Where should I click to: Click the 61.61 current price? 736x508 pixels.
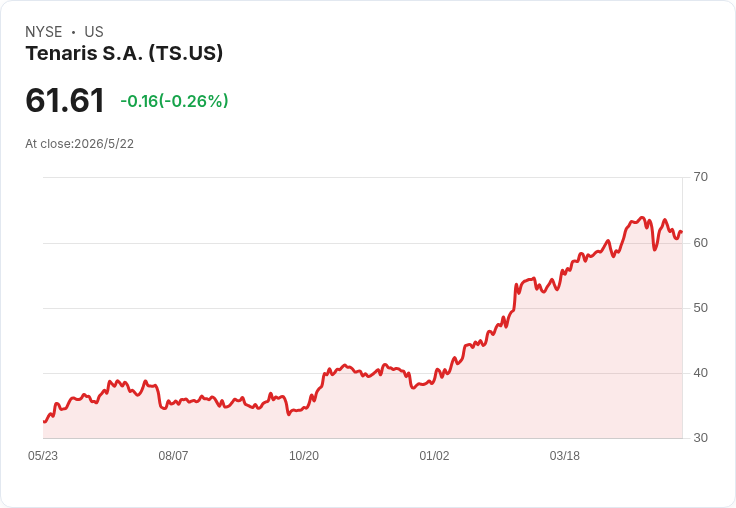65,100
